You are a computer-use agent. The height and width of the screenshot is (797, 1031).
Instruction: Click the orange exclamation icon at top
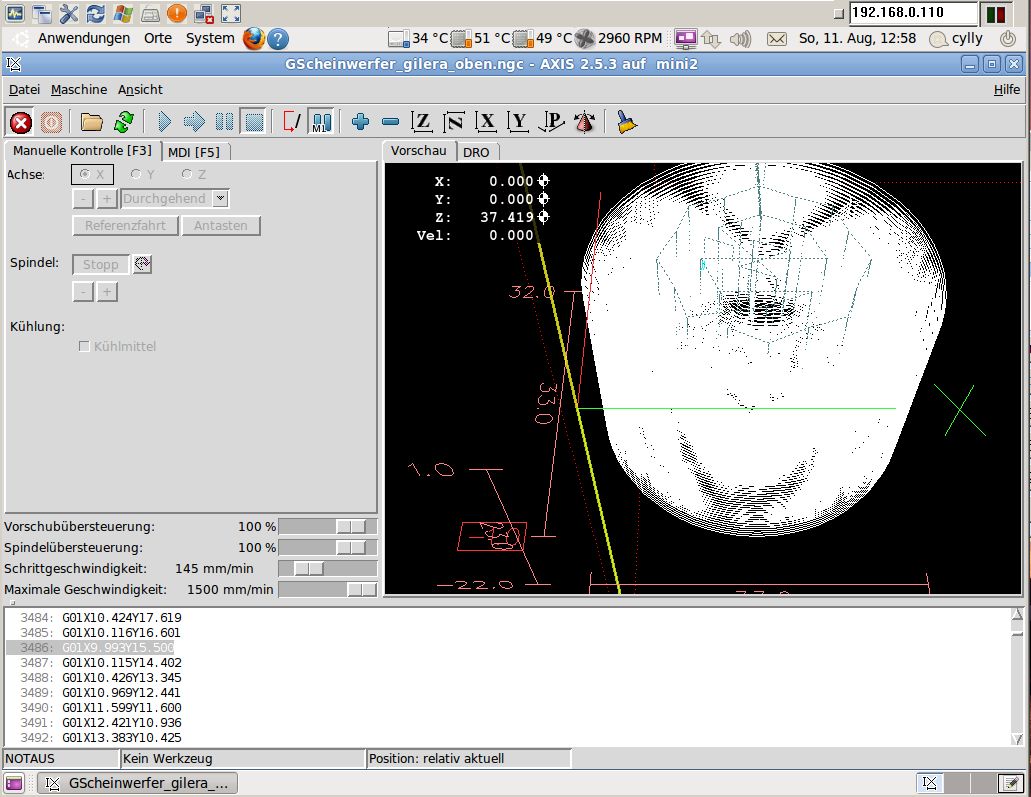coord(176,13)
